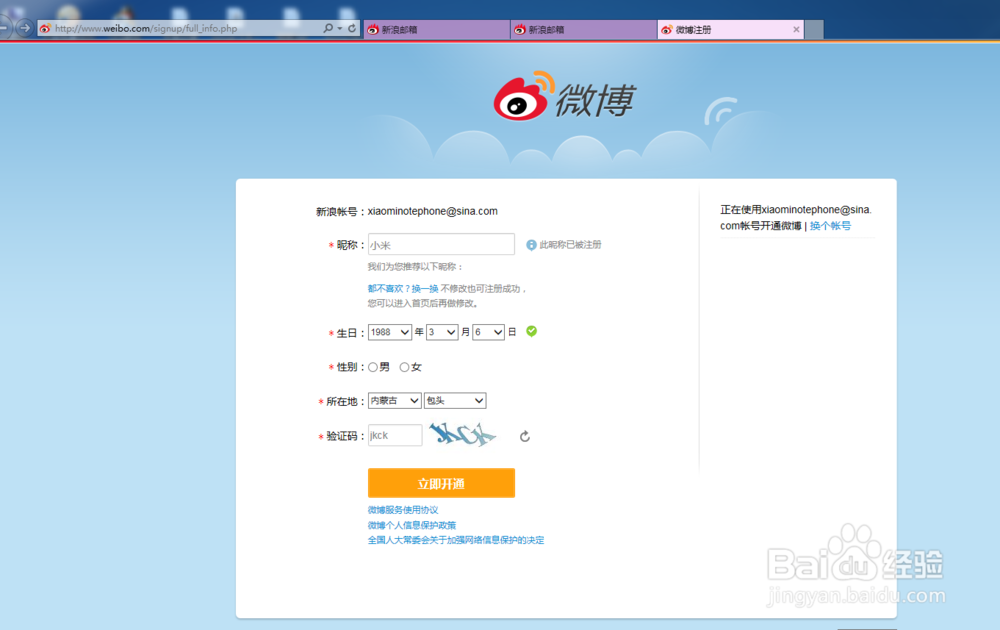Click the green checkmark beside the birthday row
This screenshot has height=630, width=1000.
530,331
